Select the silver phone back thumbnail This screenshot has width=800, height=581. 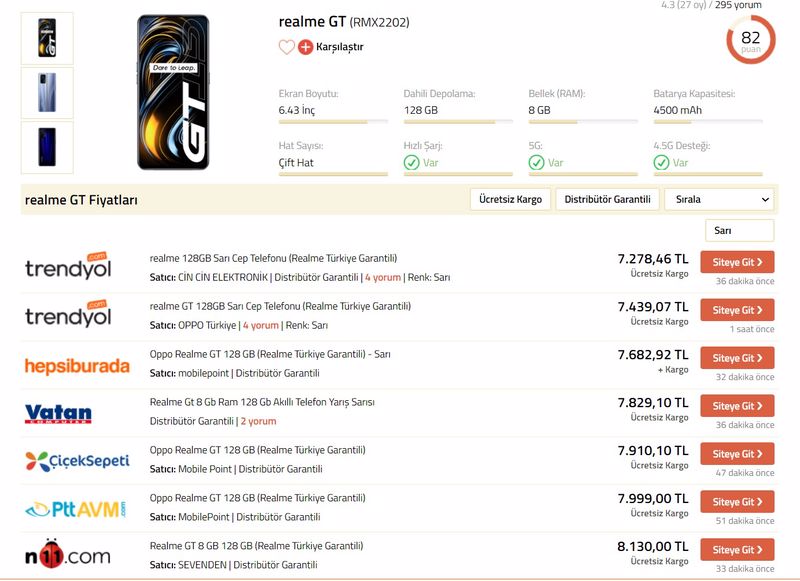tap(47, 93)
